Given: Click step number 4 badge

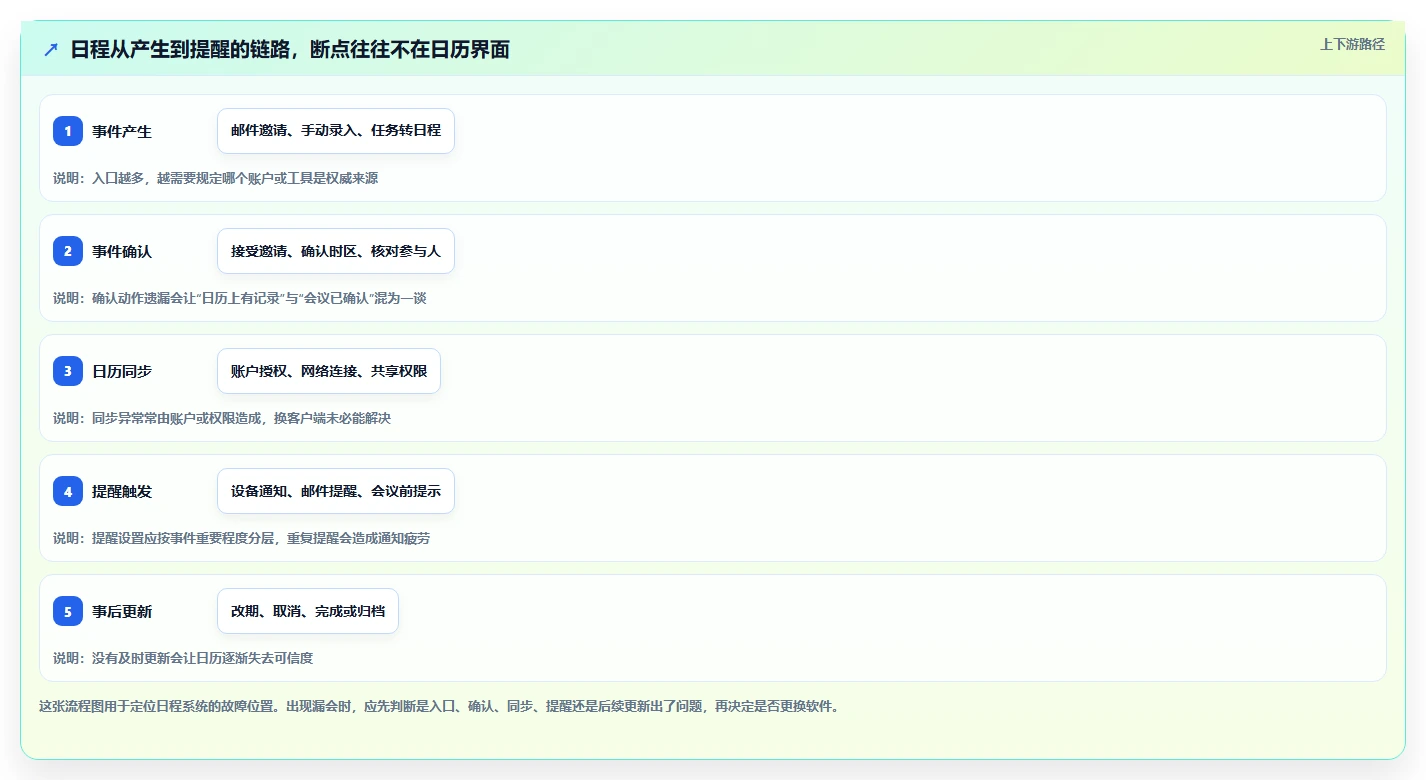Looking at the screenshot, I should coord(68,491).
